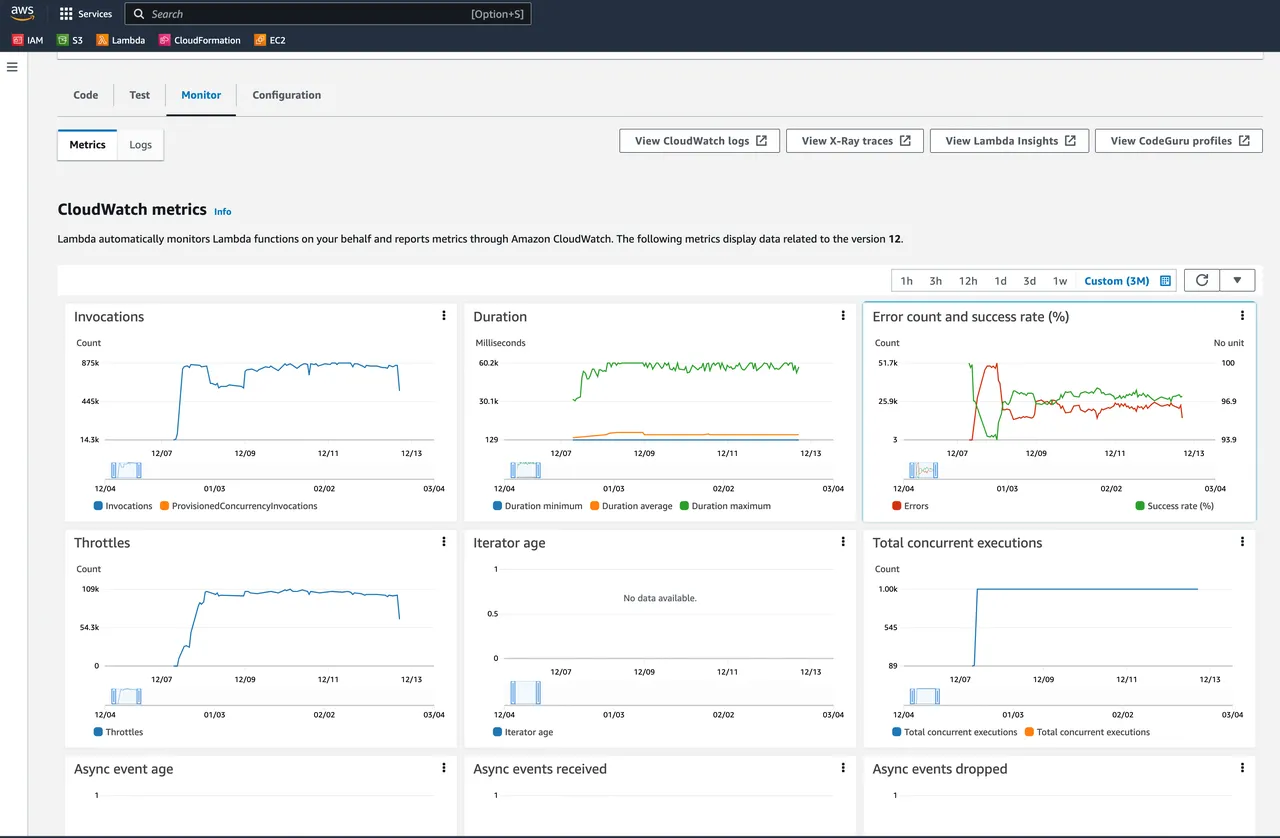Screen dimensions: 1280x838
Task: Open CloudFormation shortcut in favorites bar
Action: 200,40
